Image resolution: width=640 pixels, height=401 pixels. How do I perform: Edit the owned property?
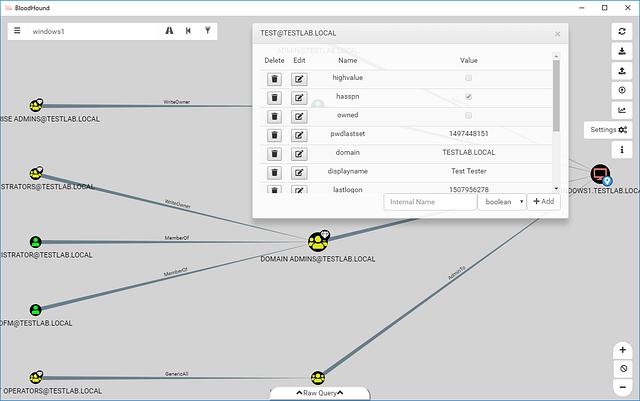[x=299, y=117]
